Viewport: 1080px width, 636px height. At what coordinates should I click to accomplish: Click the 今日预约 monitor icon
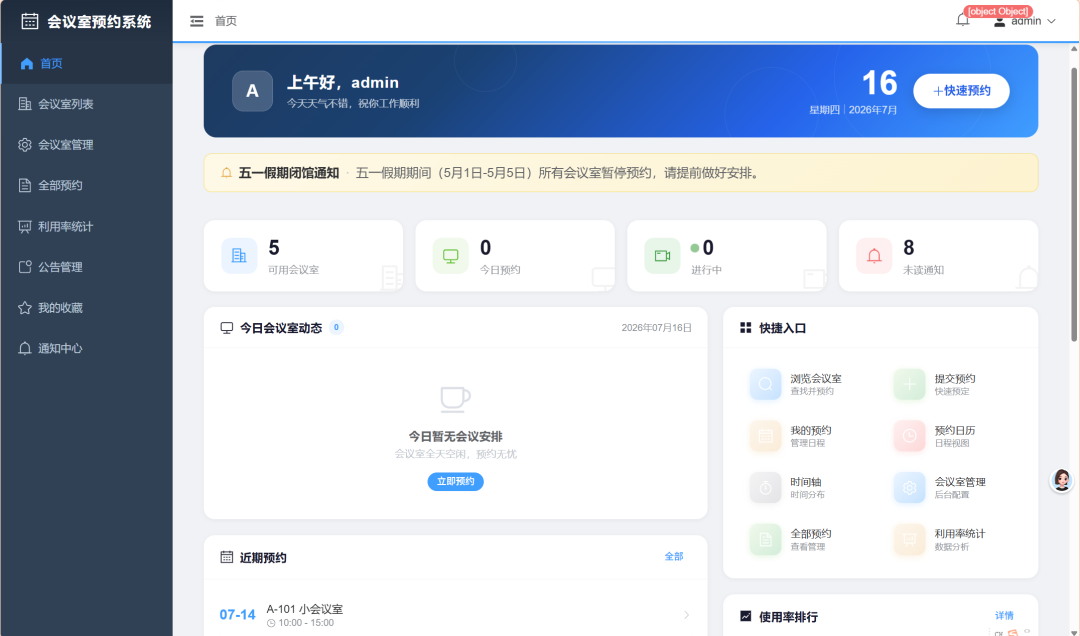tap(450, 256)
